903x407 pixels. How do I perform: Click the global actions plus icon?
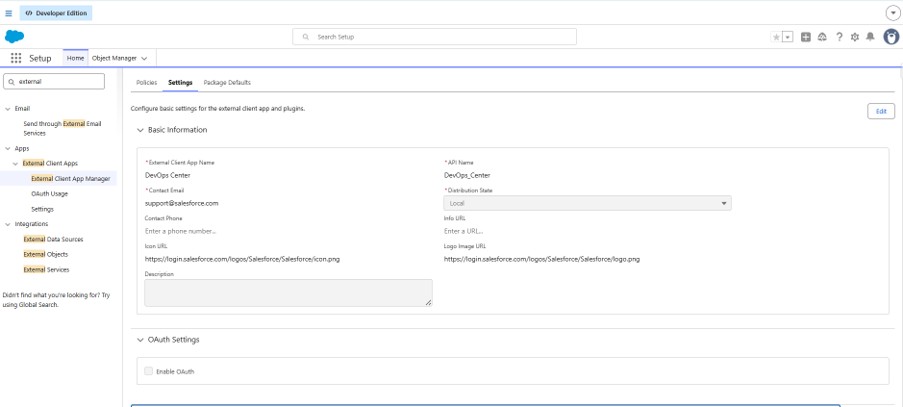tap(806, 37)
